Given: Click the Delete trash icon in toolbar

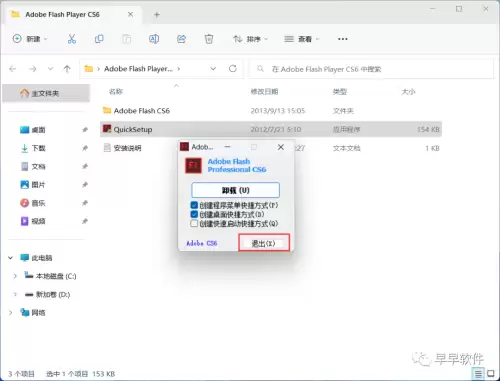Looking at the screenshot, I should (209, 39).
